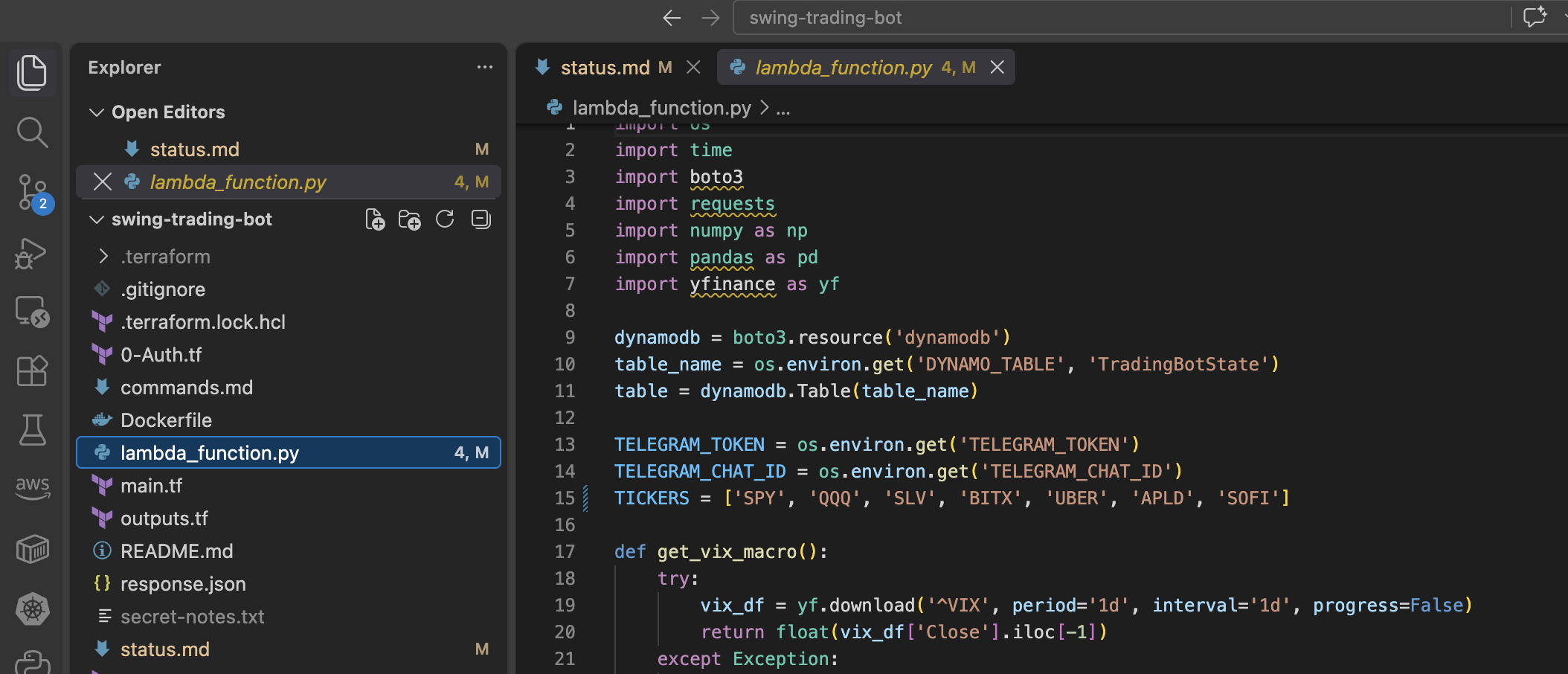This screenshot has height=674, width=1568.
Task: Open the Kubernetes helm wheel view
Action: click(x=32, y=609)
